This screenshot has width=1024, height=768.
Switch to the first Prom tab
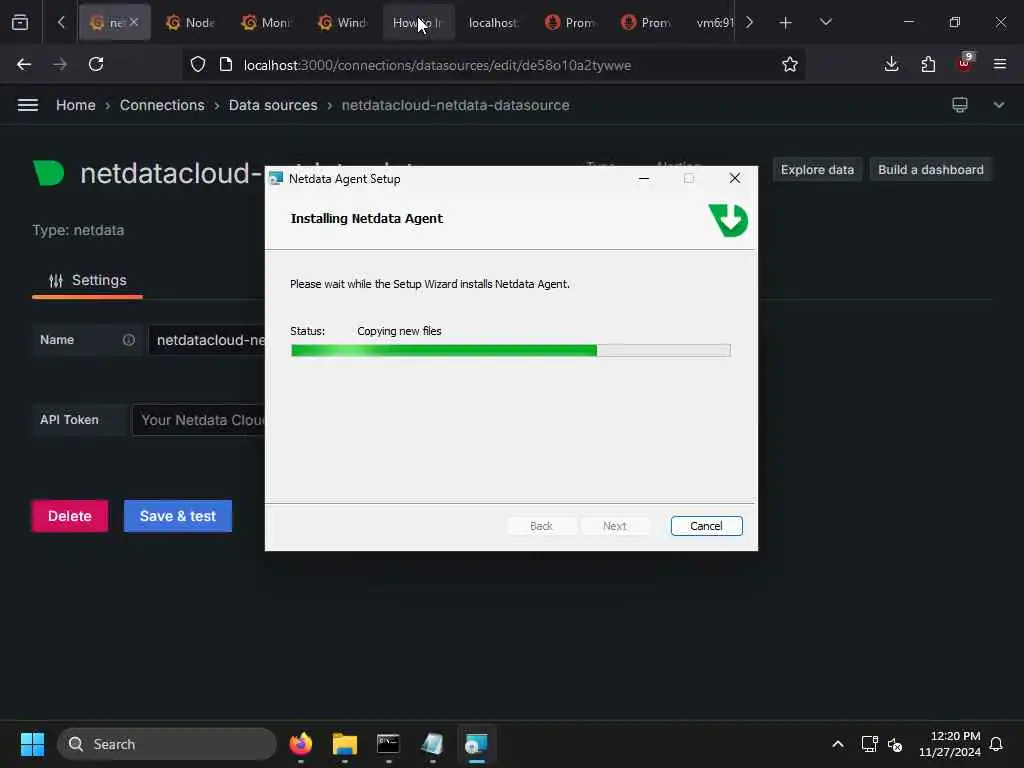[x=570, y=23]
